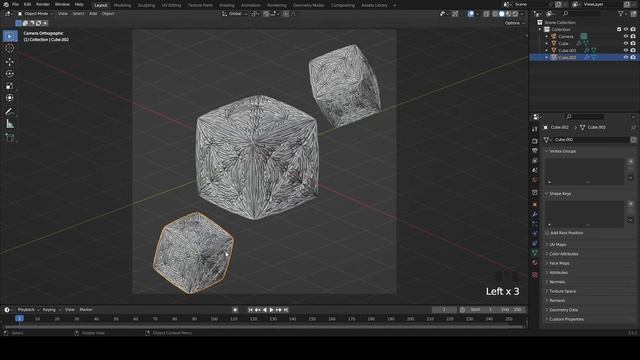Select the Annotate tool
The height and width of the screenshot is (360, 640).
coord(10,111)
